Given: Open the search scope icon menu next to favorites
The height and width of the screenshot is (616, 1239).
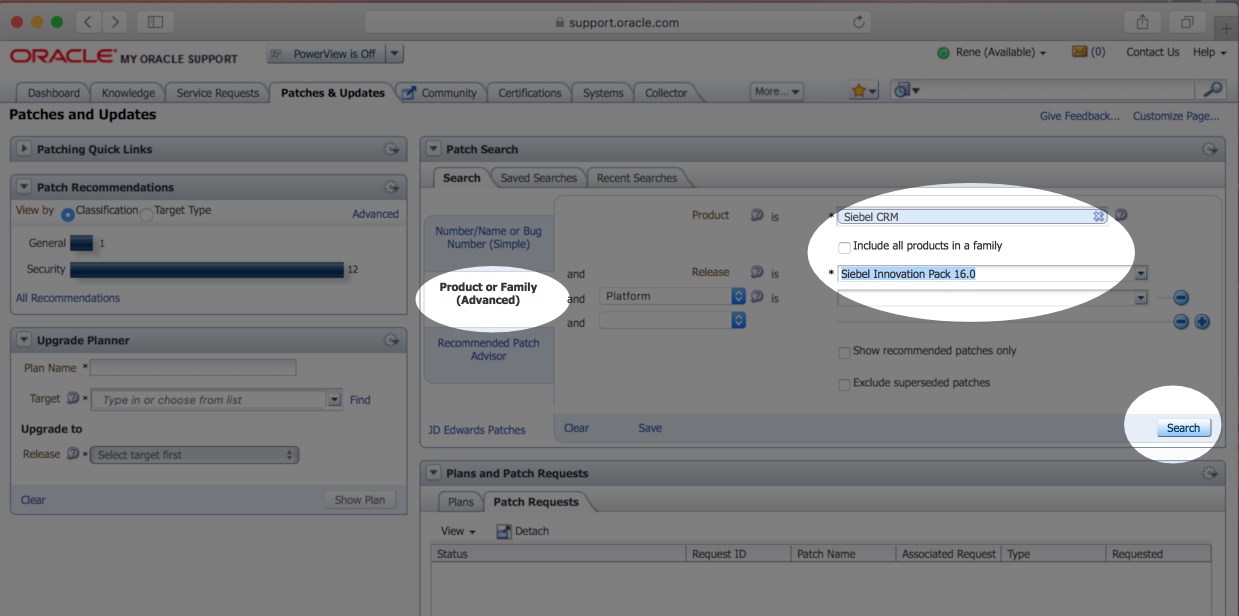Looking at the screenshot, I should [907, 91].
